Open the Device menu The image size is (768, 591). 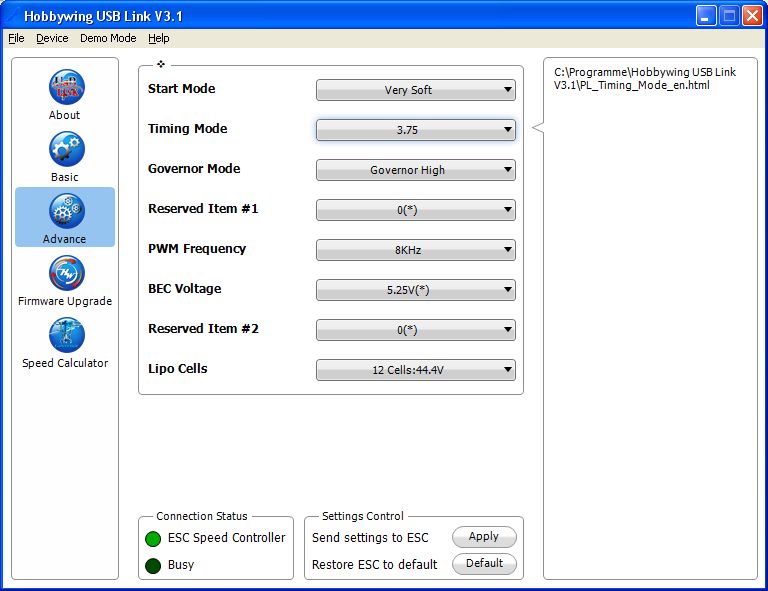52,38
